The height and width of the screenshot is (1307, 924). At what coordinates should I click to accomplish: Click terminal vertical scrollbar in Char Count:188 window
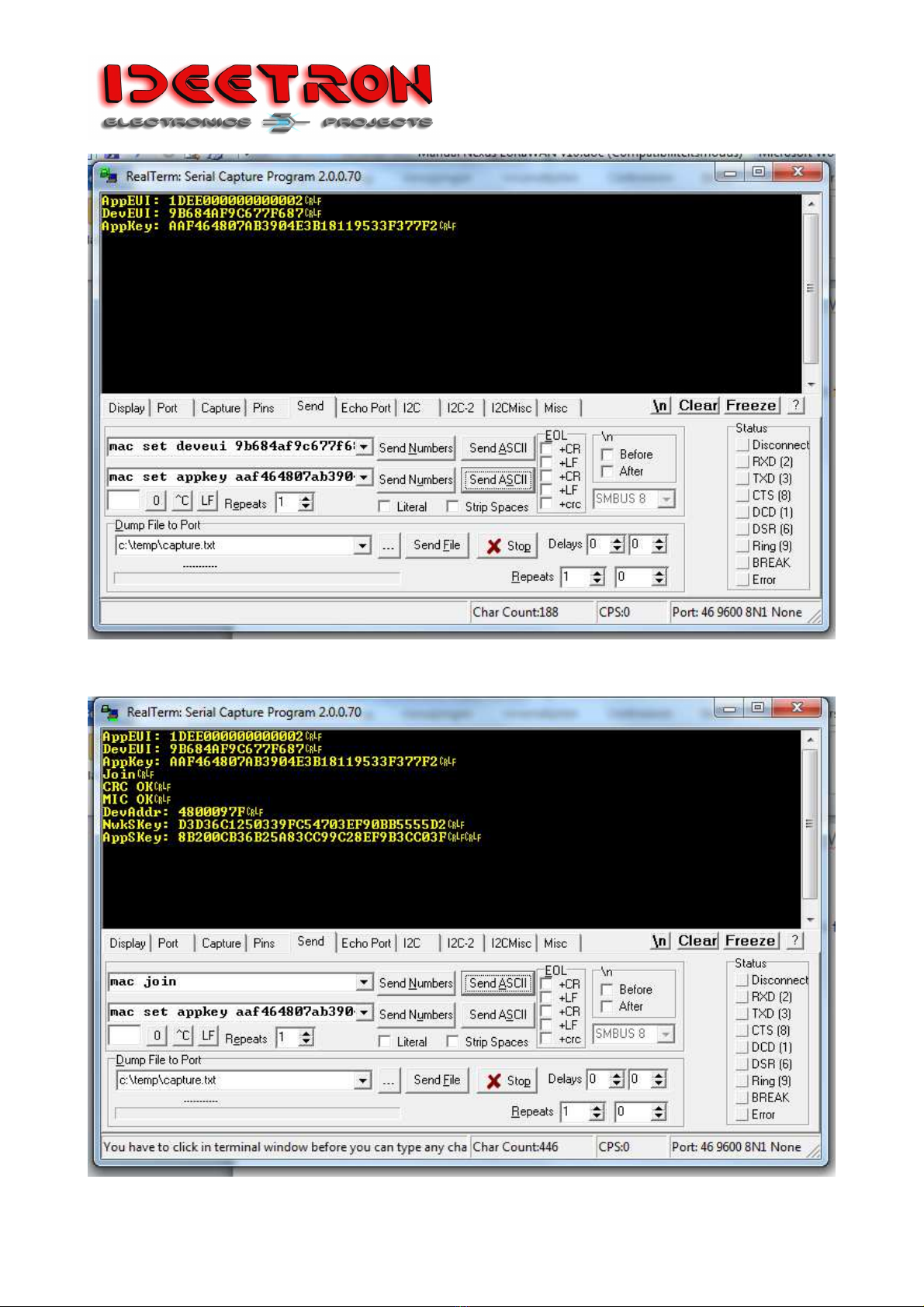[810, 293]
